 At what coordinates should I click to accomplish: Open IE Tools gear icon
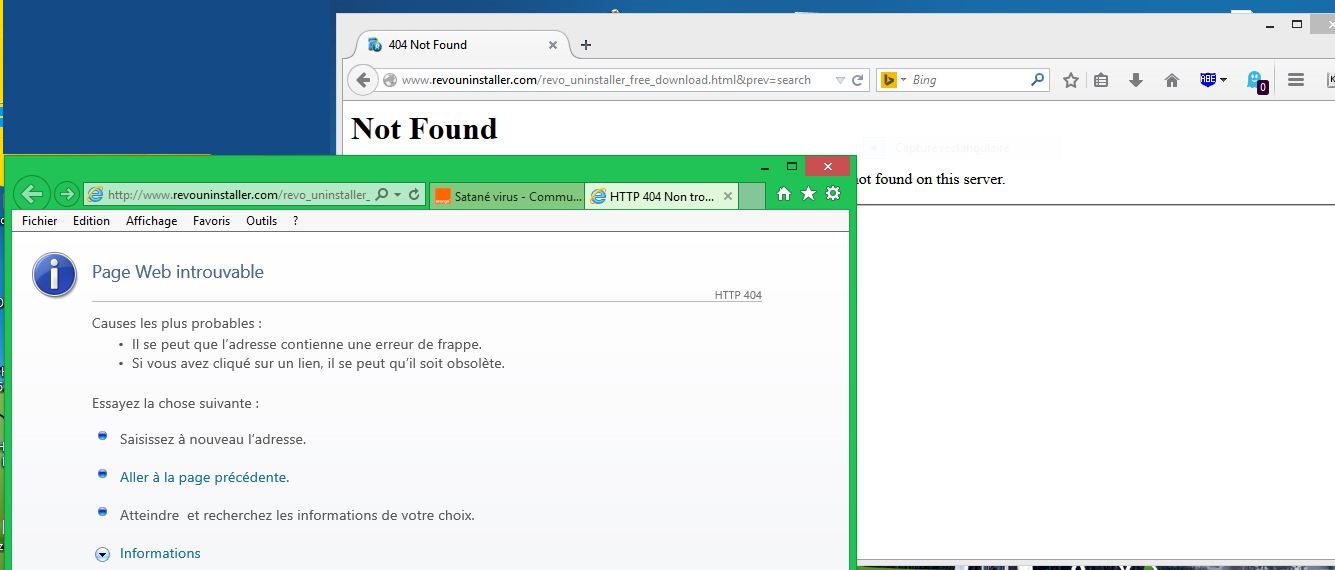(833, 194)
